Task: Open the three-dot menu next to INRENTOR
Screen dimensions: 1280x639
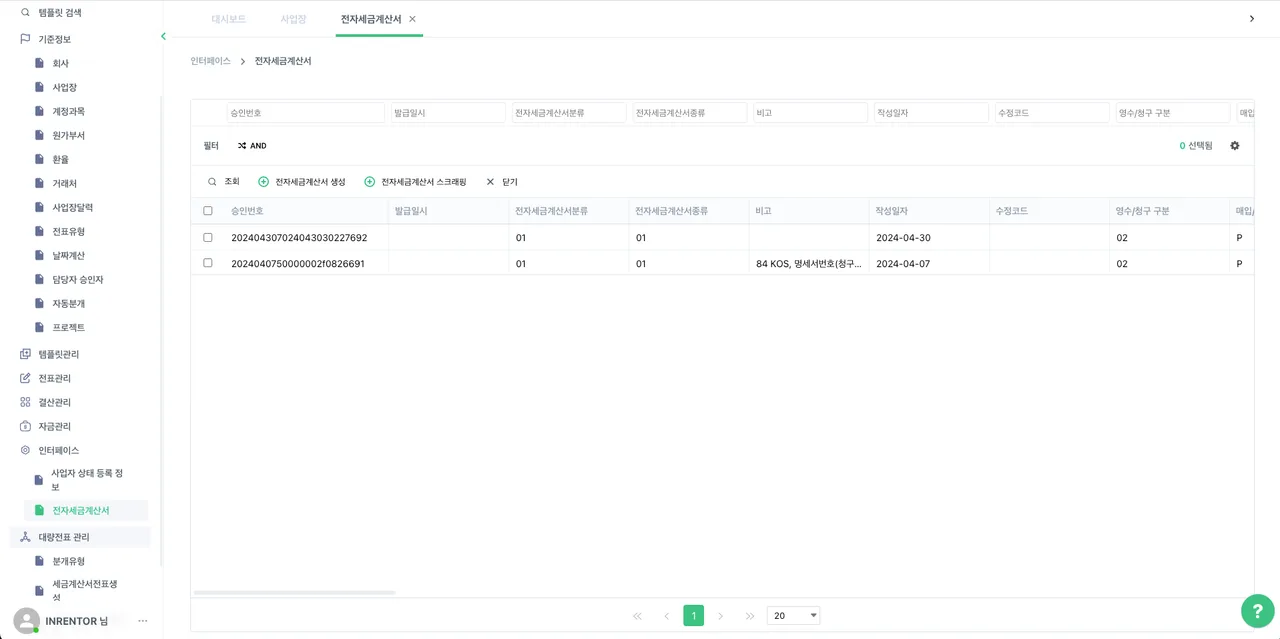Action: point(143,621)
